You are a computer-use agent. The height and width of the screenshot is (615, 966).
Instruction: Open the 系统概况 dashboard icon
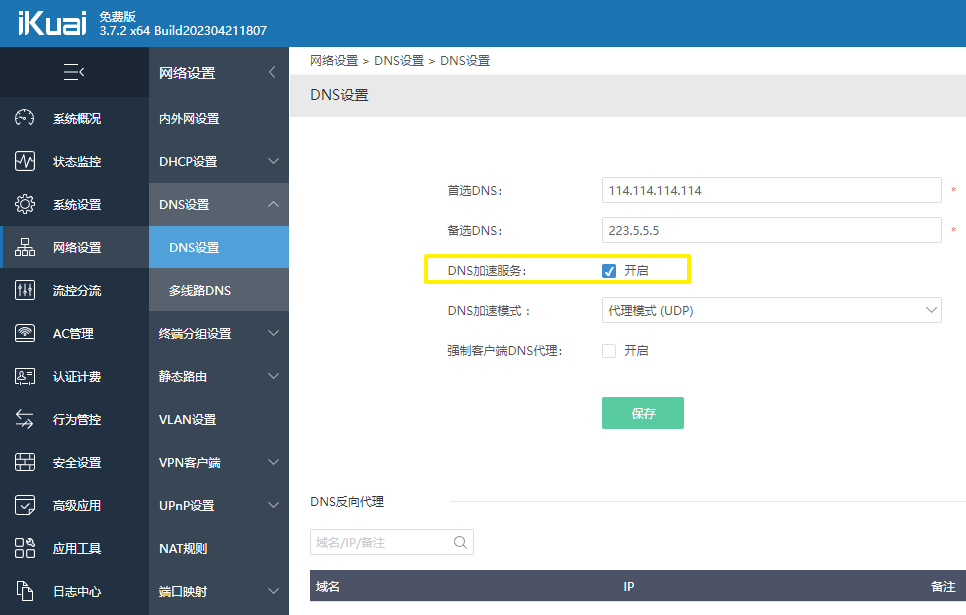(x=25, y=118)
